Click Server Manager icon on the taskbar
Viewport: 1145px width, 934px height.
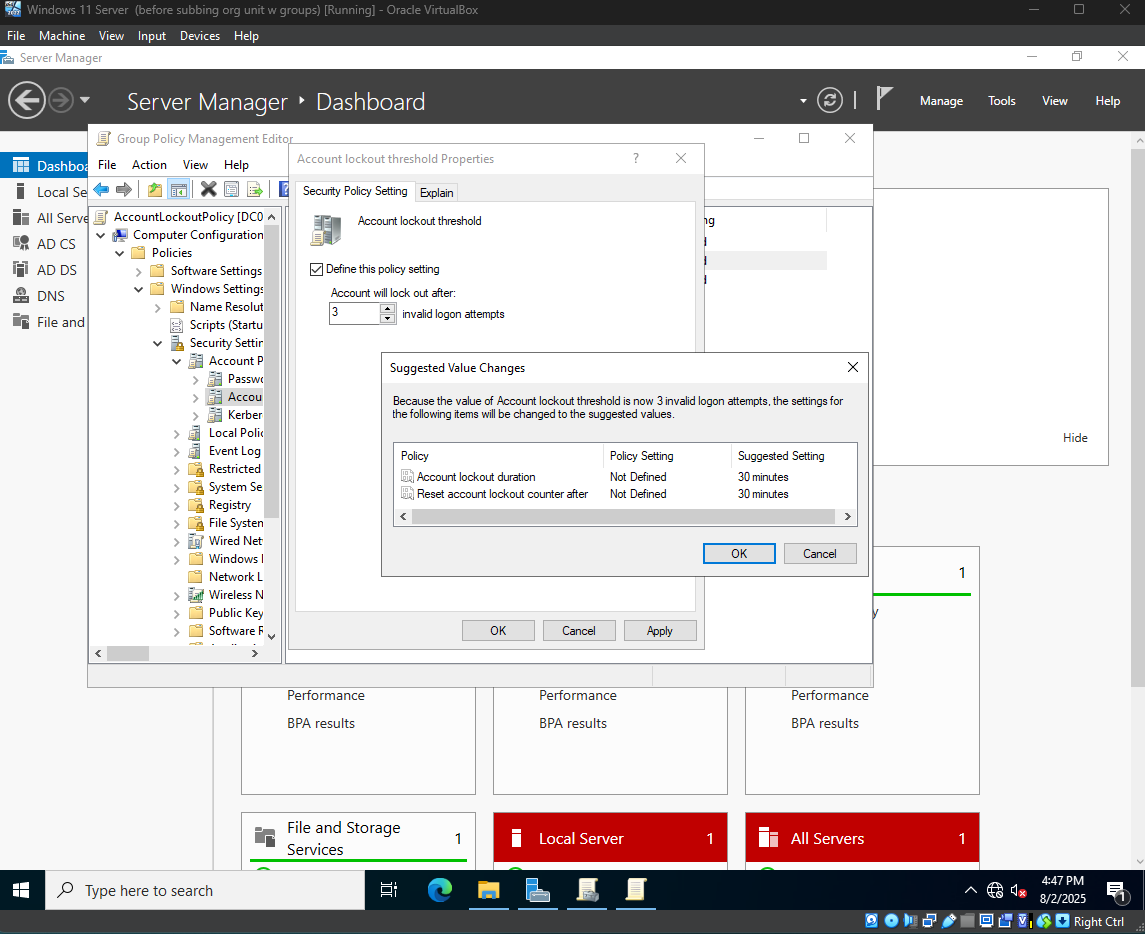(x=537, y=890)
